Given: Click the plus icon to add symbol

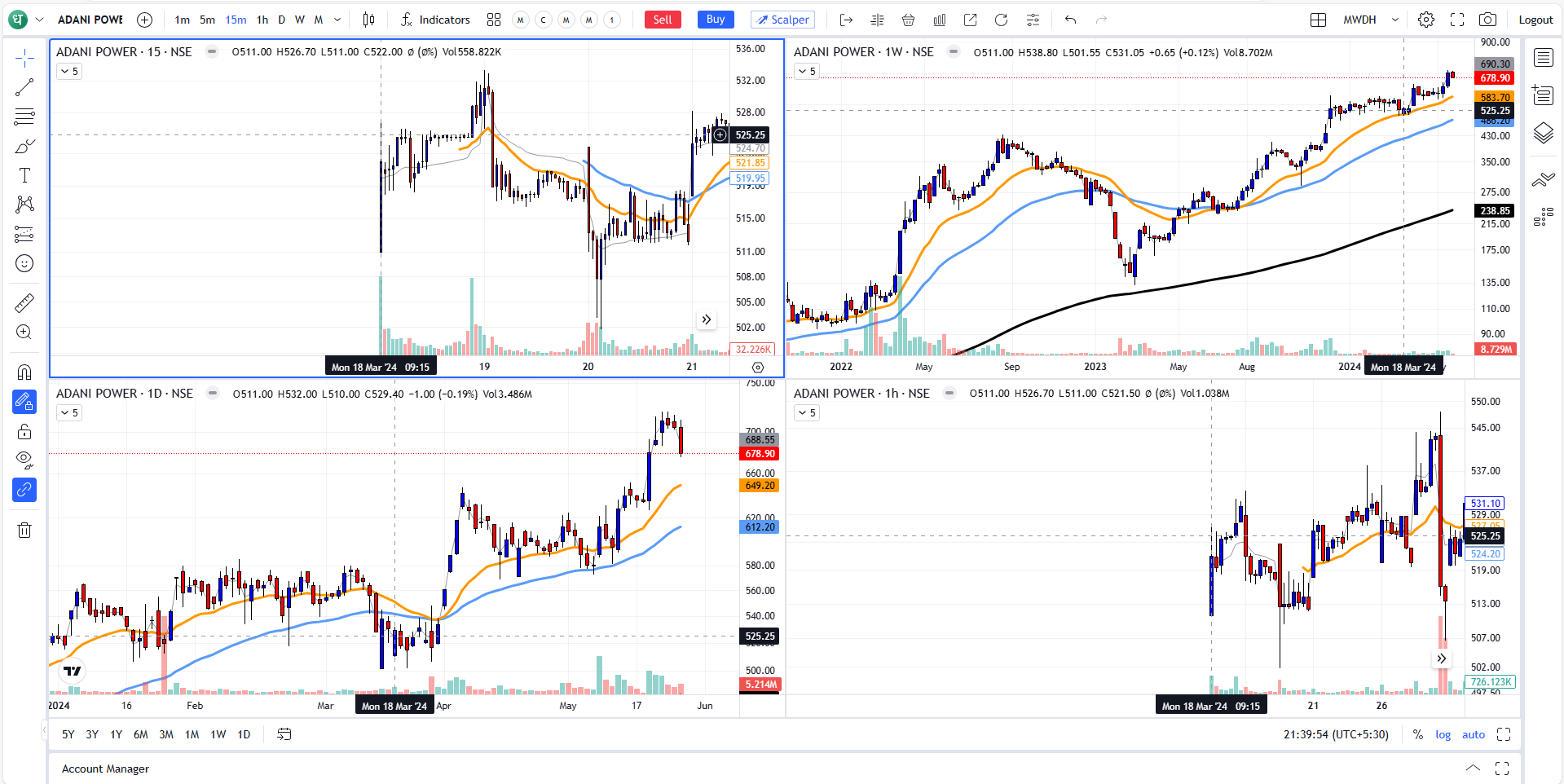Looking at the screenshot, I should (144, 20).
